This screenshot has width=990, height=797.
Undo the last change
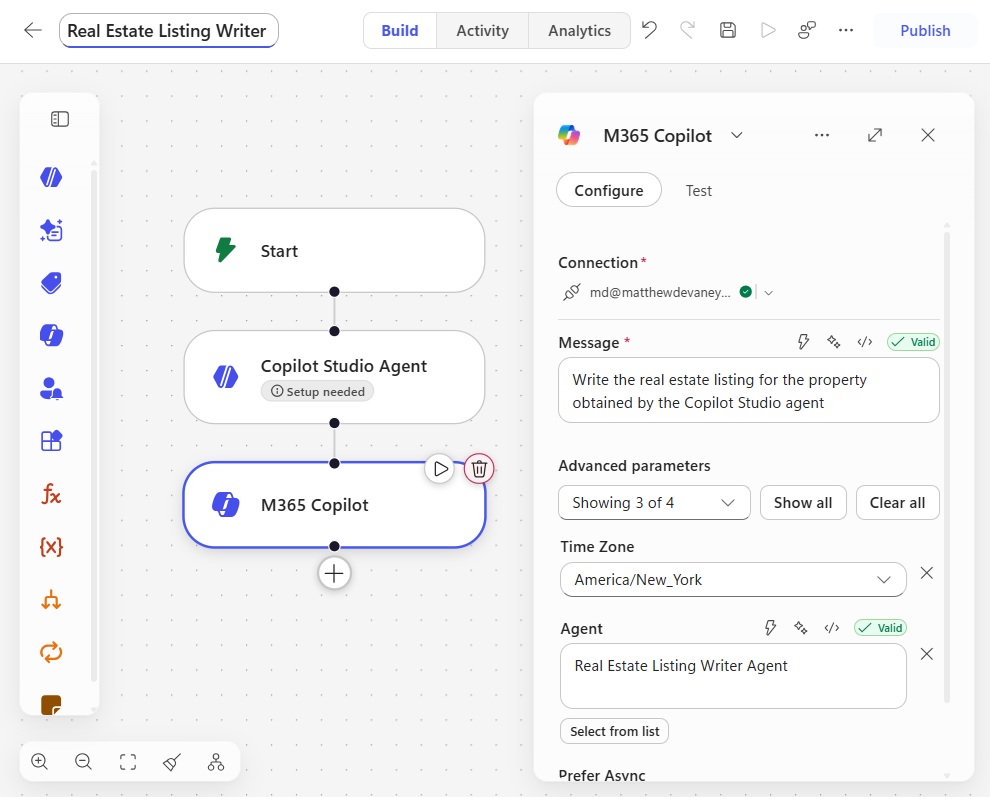(649, 30)
